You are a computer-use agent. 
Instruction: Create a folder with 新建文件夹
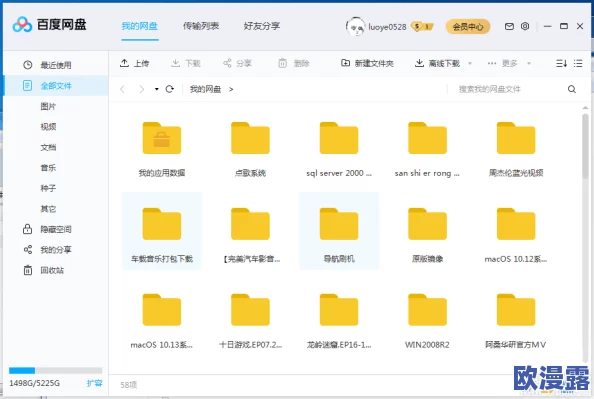point(367,63)
